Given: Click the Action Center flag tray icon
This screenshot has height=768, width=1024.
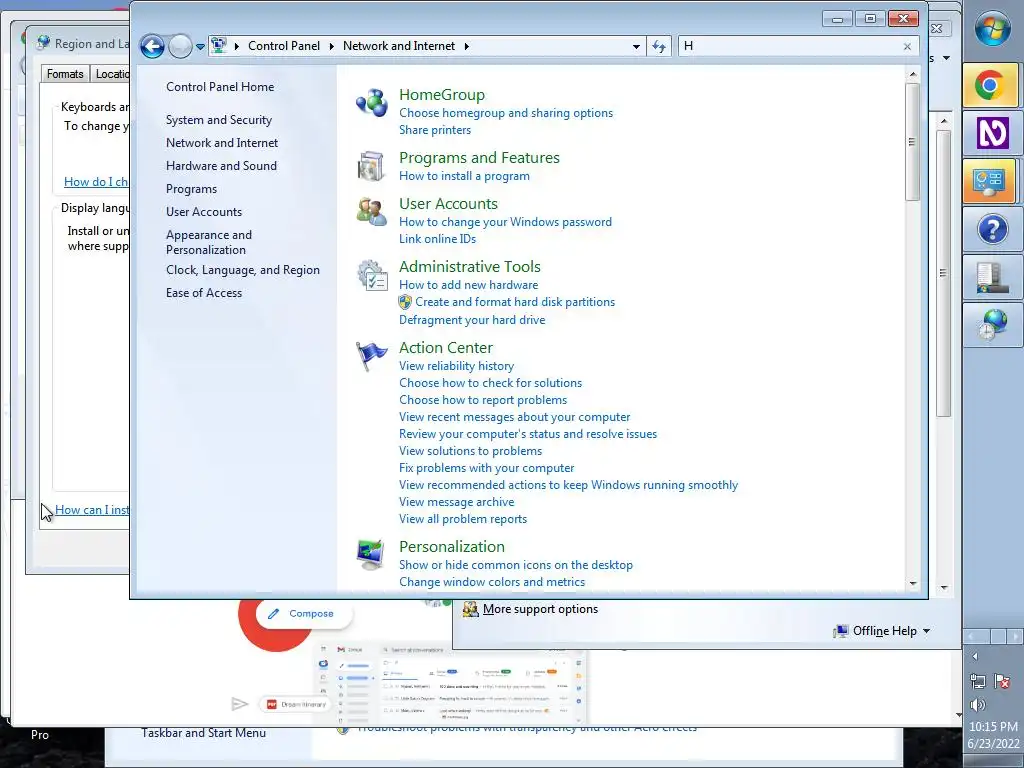Looking at the screenshot, I should (1002, 681).
